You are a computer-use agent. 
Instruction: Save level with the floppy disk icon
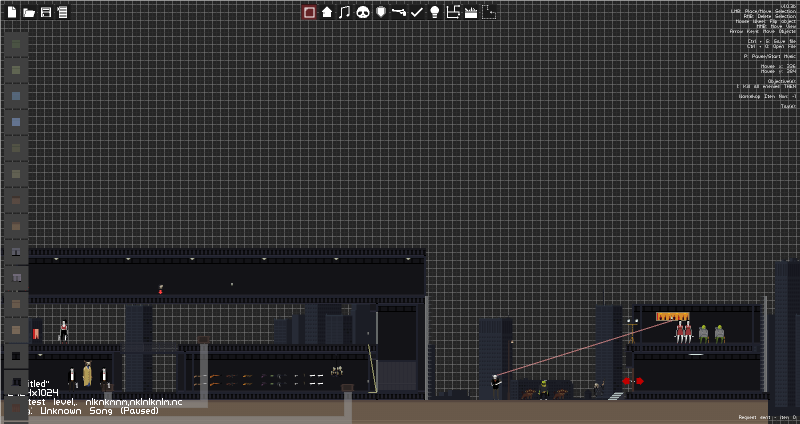pos(46,12)
